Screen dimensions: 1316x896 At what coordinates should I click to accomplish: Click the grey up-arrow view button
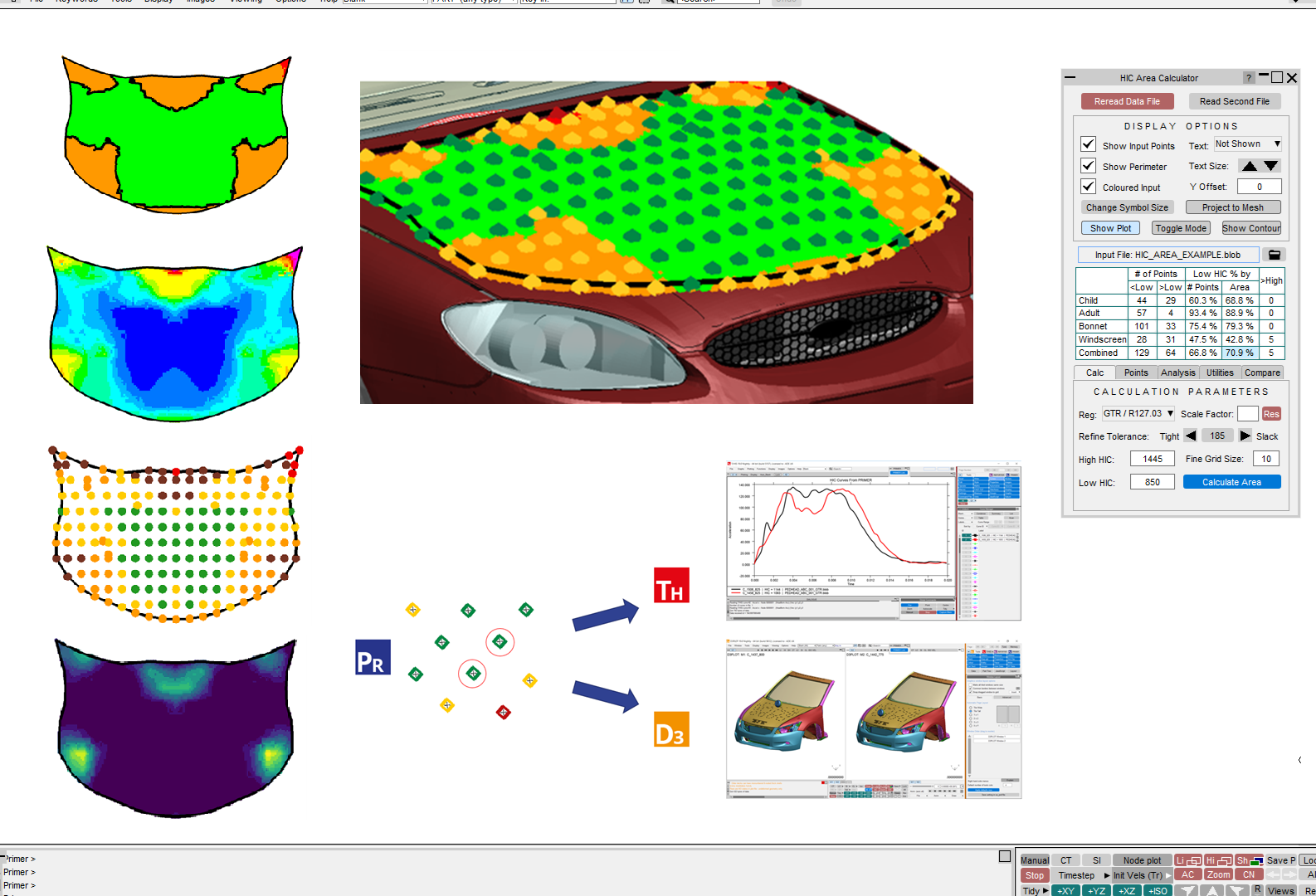coord(1212,890)
